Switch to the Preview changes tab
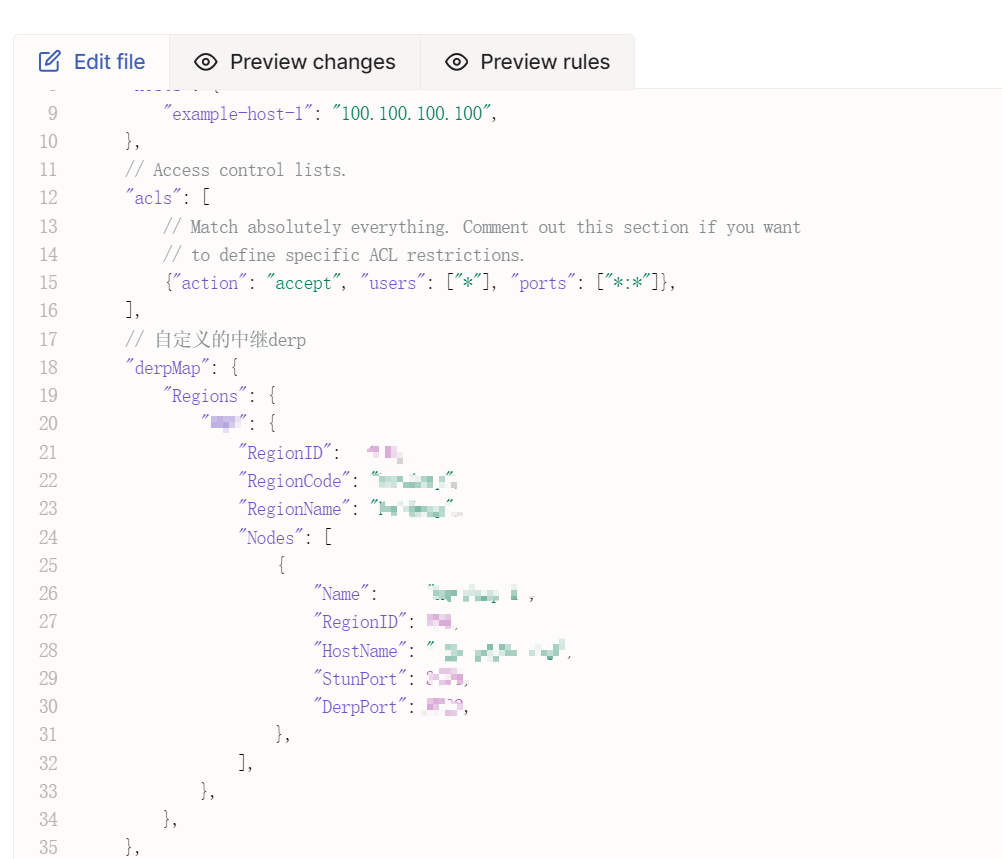This screenshot has width=1002, height=859. coord(312,62)
